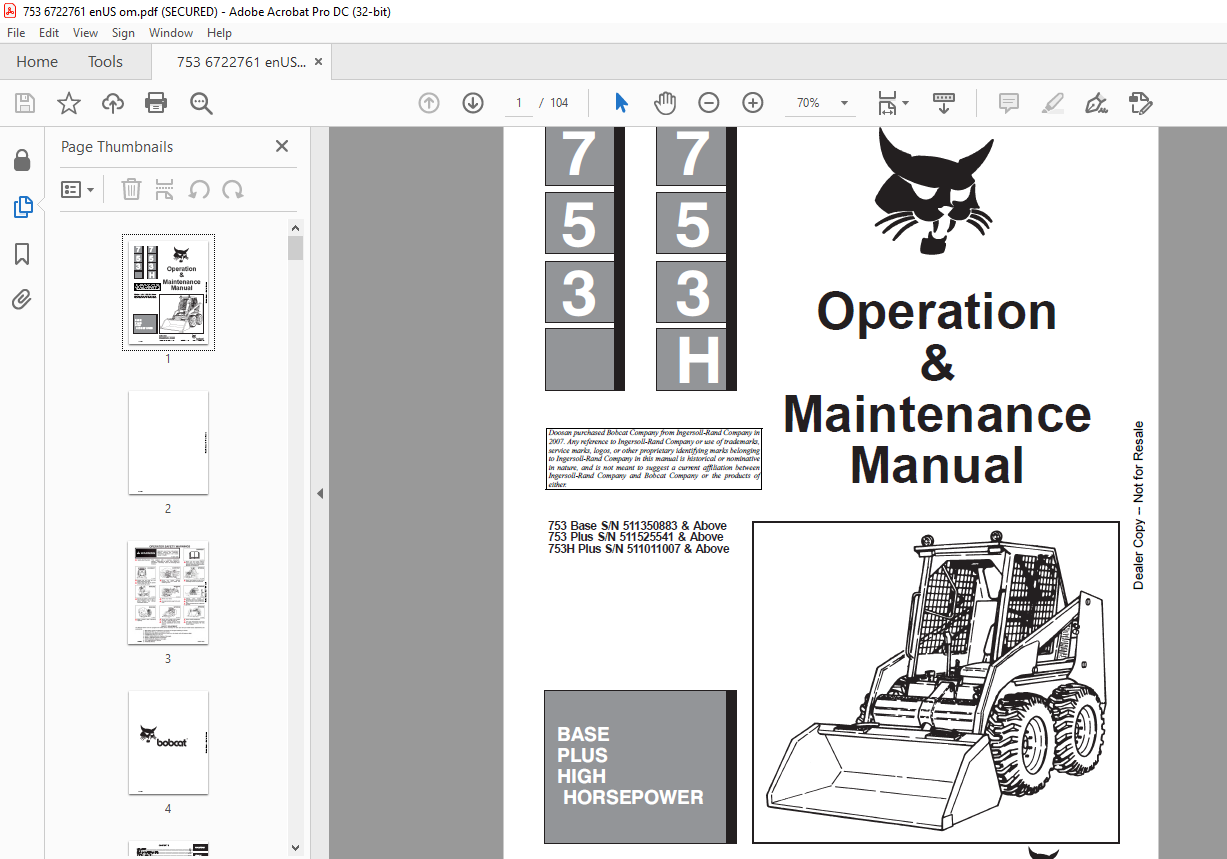
Task: Open the Sign document tool
Action: coord(1097,103)
